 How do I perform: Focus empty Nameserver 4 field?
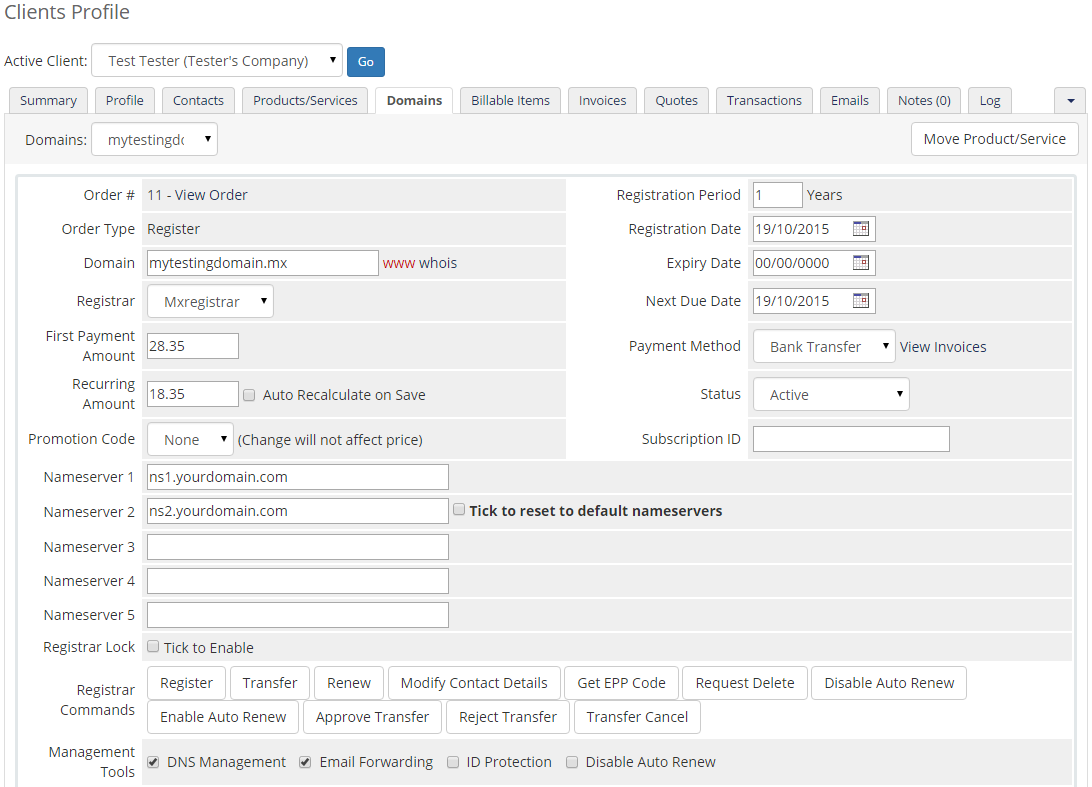click(x=297, y=581)
